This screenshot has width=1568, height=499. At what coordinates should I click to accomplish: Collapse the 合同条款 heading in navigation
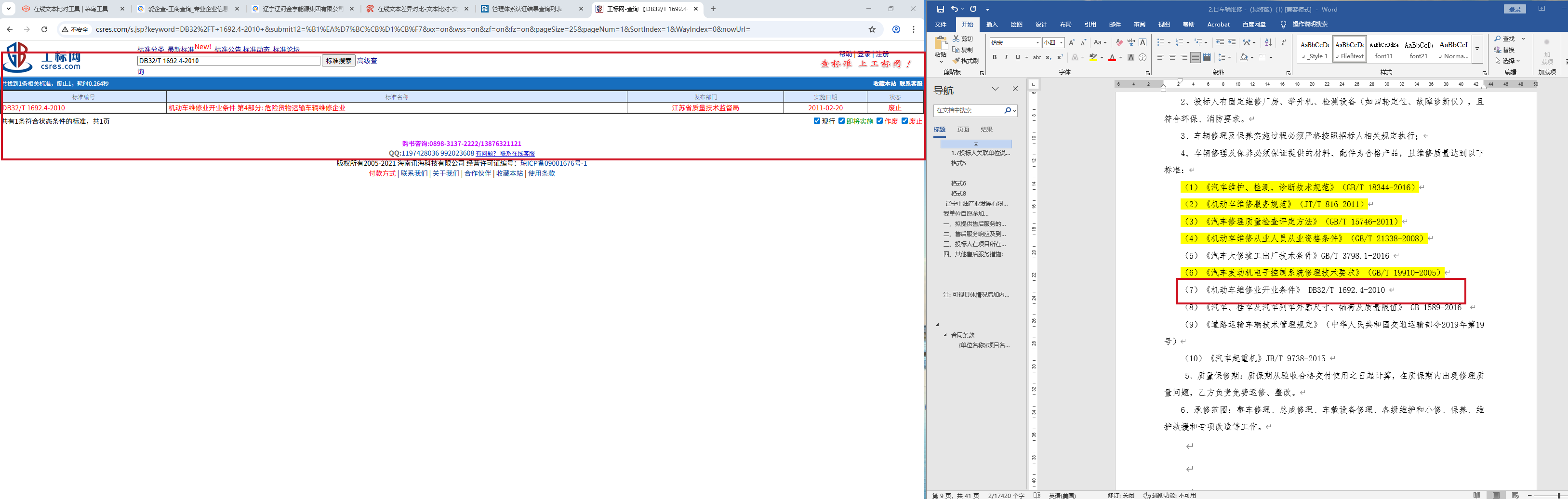945,335
